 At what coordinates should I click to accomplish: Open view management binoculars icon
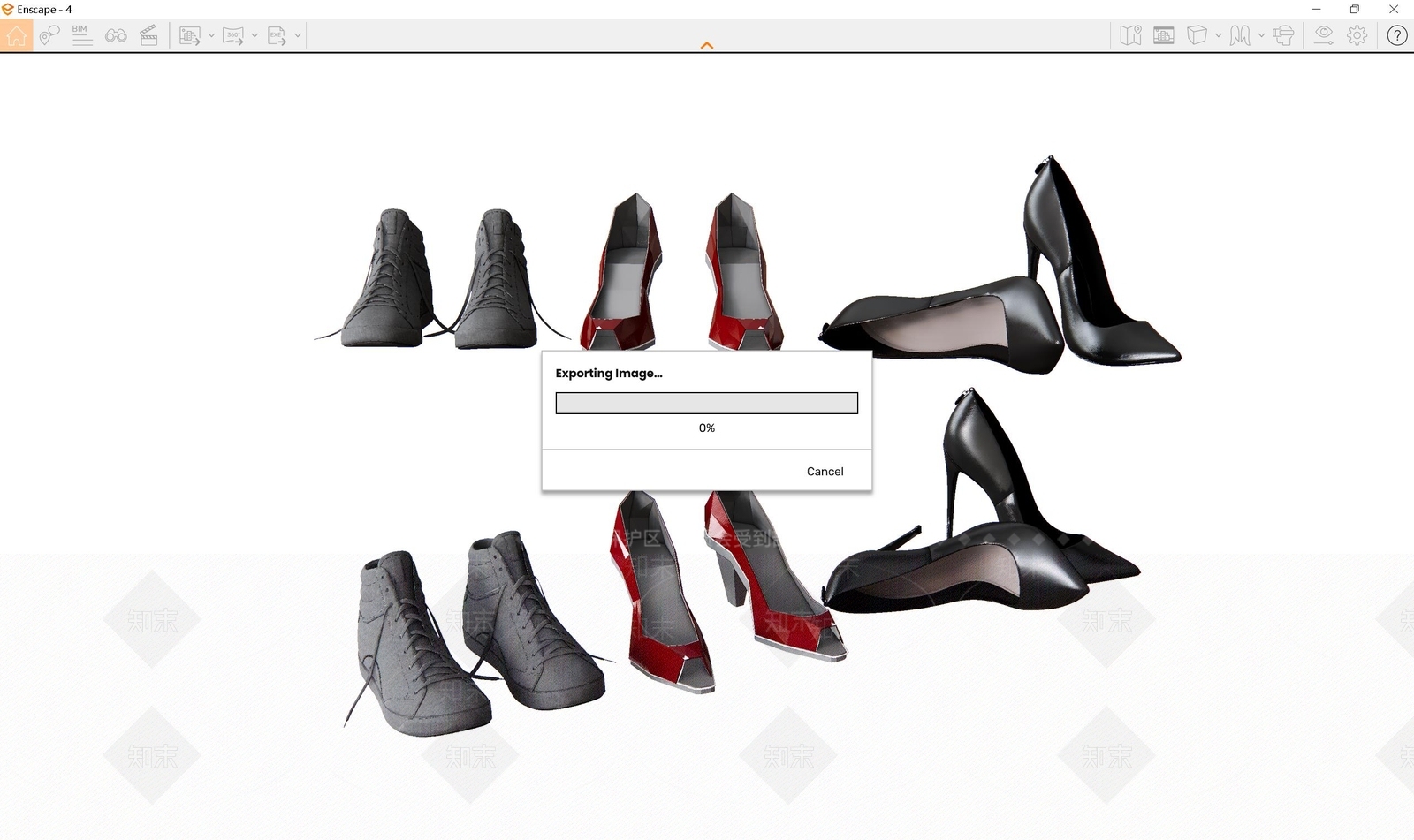pyautogui.click(x=116, y=35)
